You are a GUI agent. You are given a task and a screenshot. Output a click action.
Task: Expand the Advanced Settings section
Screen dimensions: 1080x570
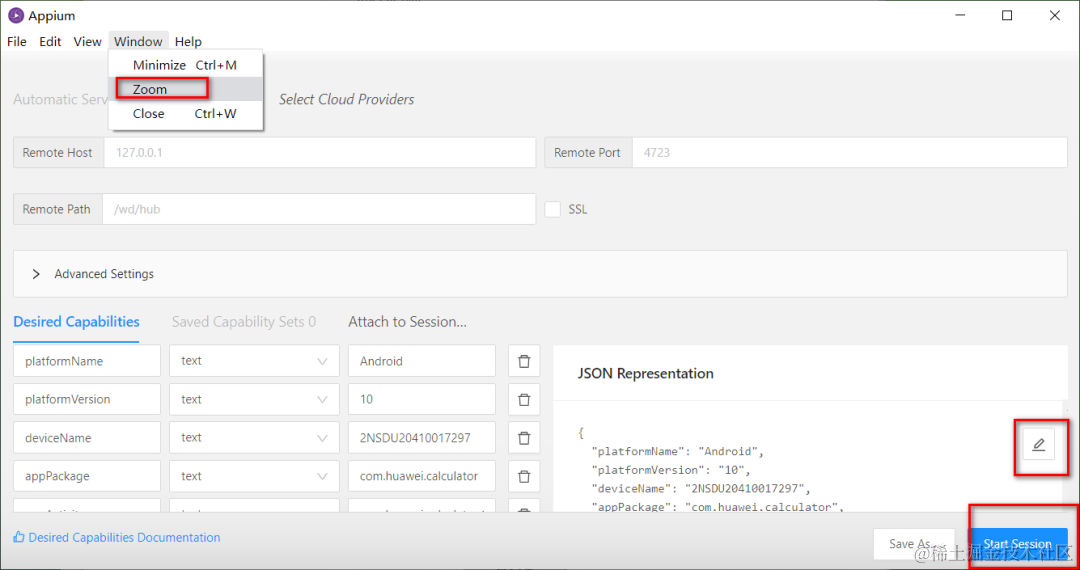tap(37, 274)
